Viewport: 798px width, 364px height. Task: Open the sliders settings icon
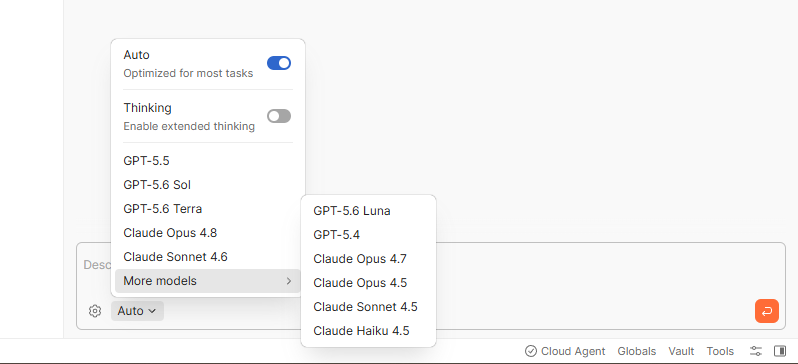pyautogui.click(x=756, y=351)
